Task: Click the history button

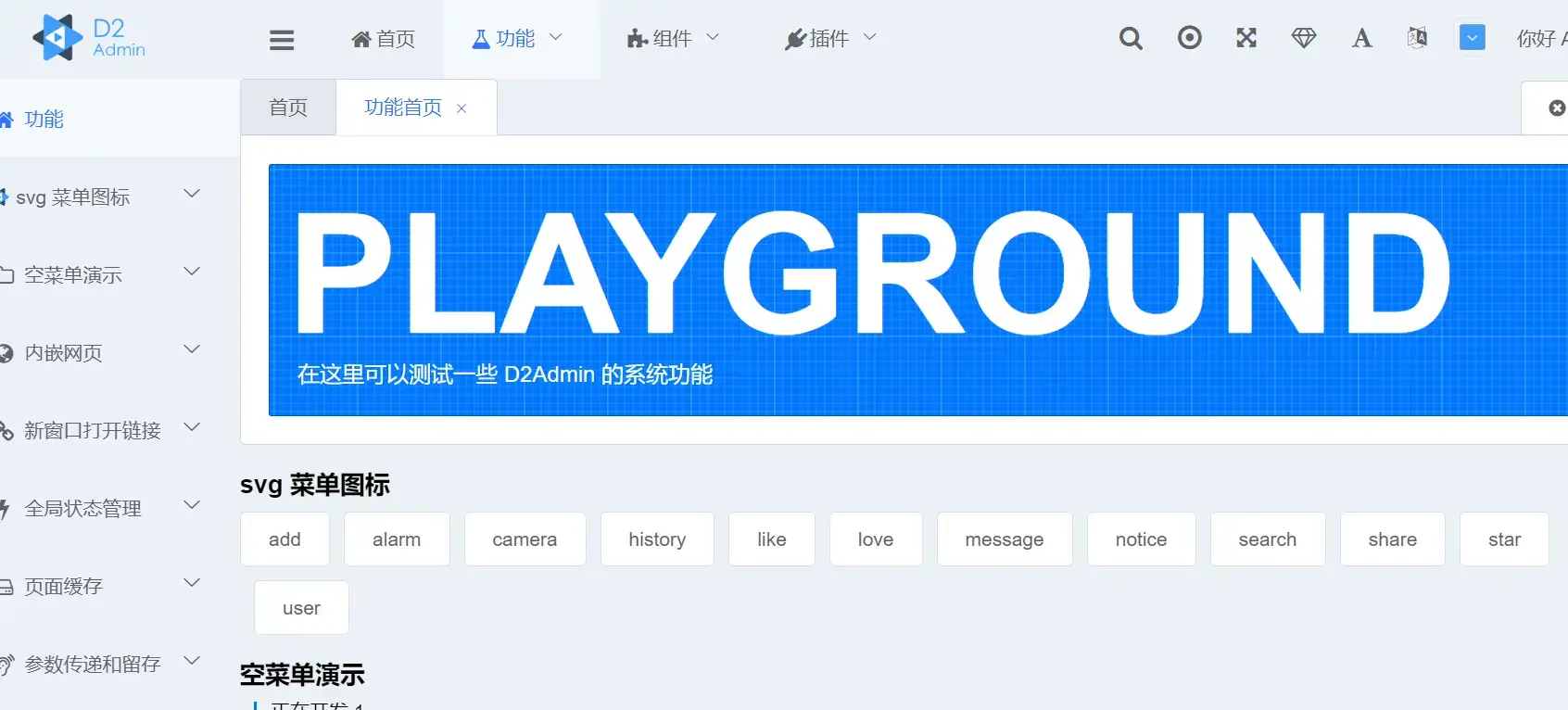Action: (657, 539)
